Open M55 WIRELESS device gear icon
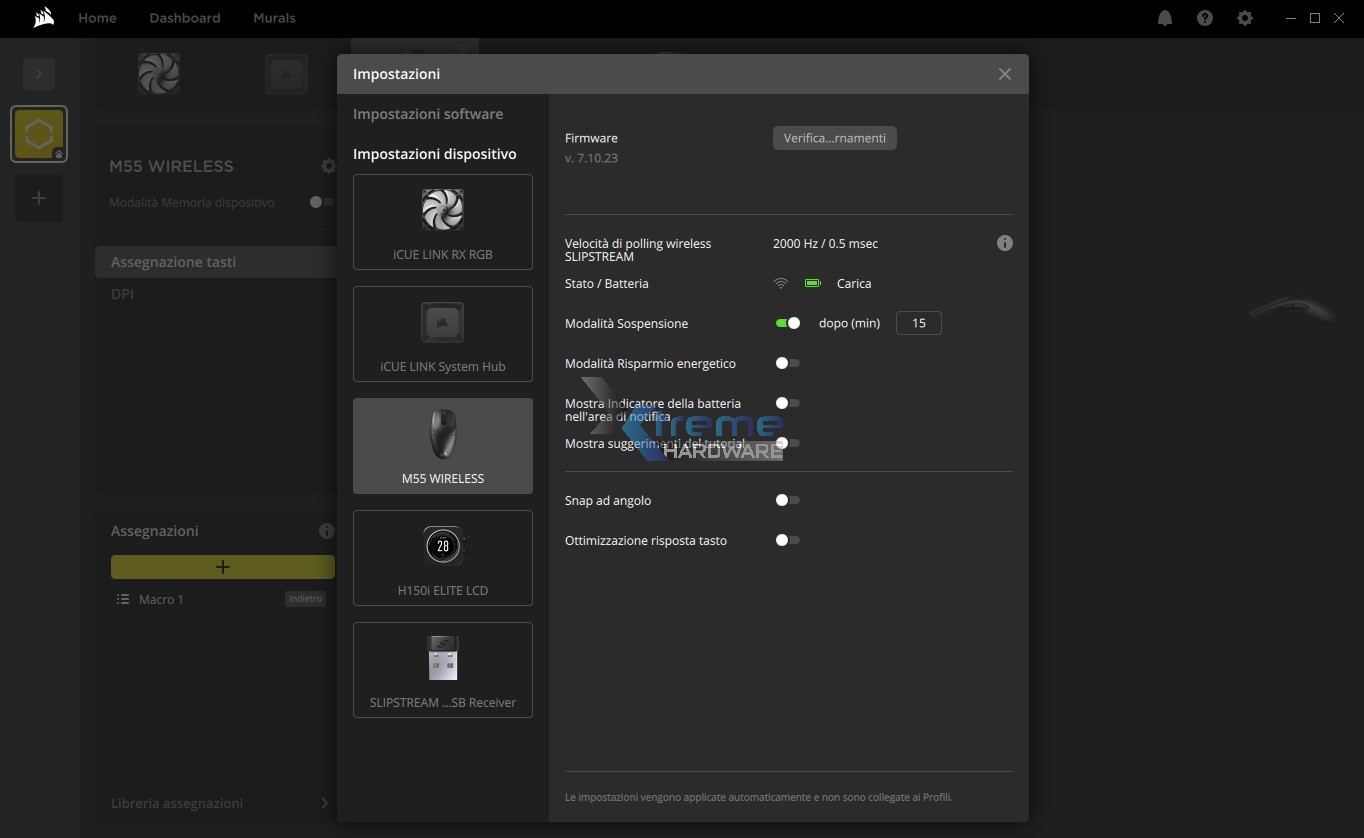This screenshot has width=1364, height=838. pyautogui.click(x=328, y=166)
